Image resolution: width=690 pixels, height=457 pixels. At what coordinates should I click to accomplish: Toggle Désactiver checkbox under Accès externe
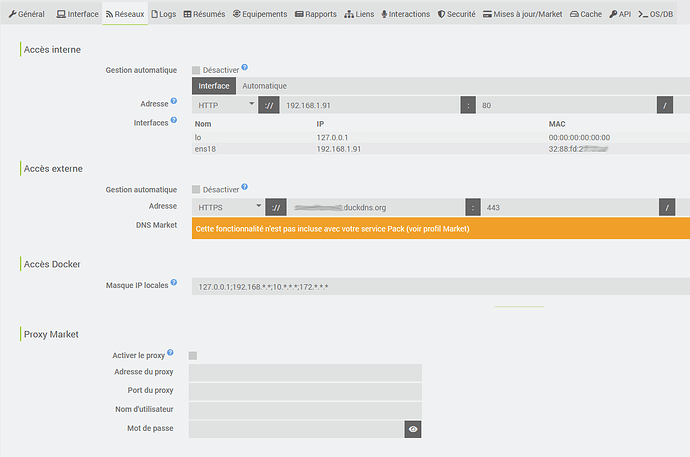pyautogui.click(x=196, y=190)
